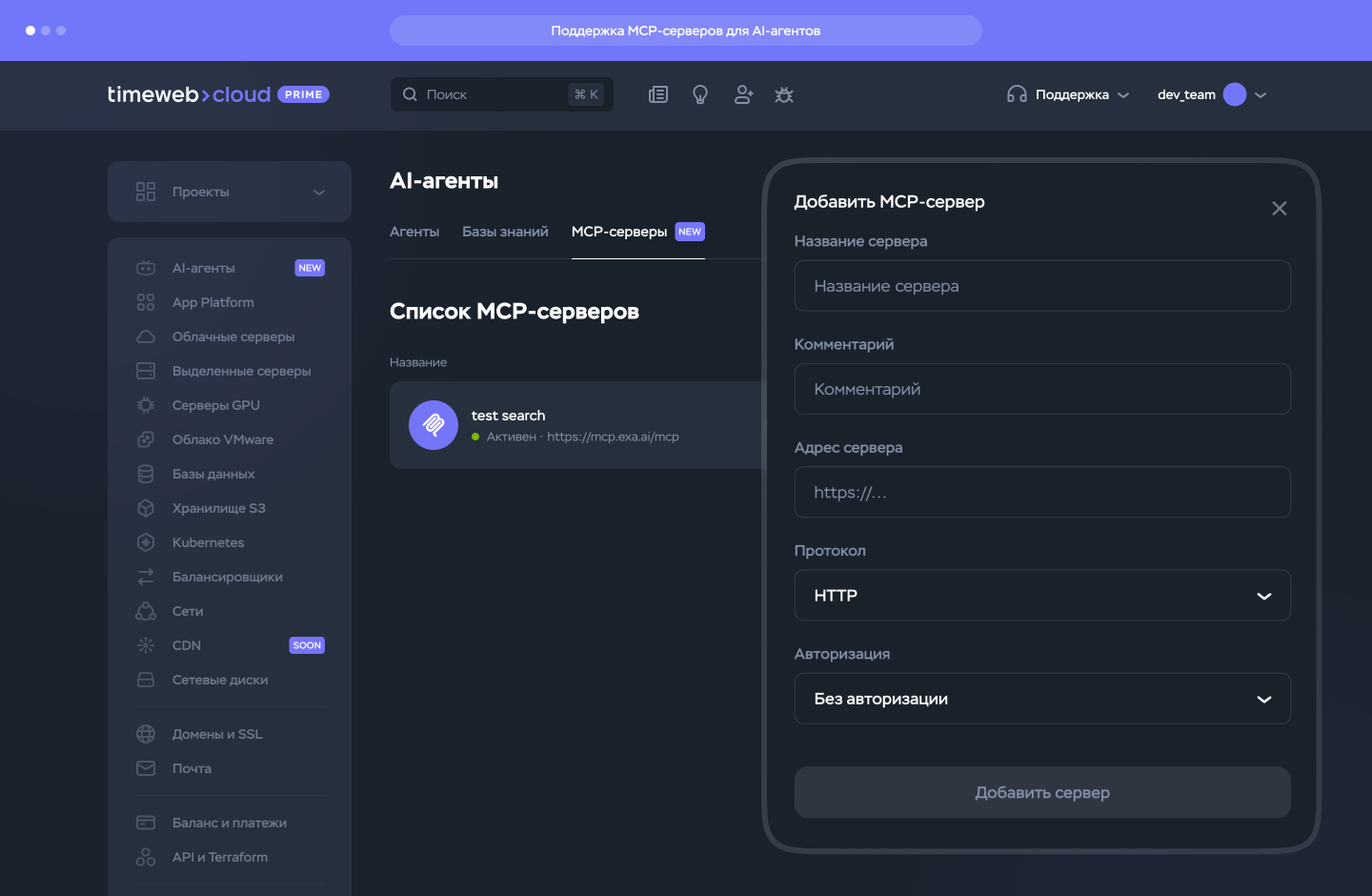Click the test search server avatar icon
The image size is (1372, 896).
434,425
